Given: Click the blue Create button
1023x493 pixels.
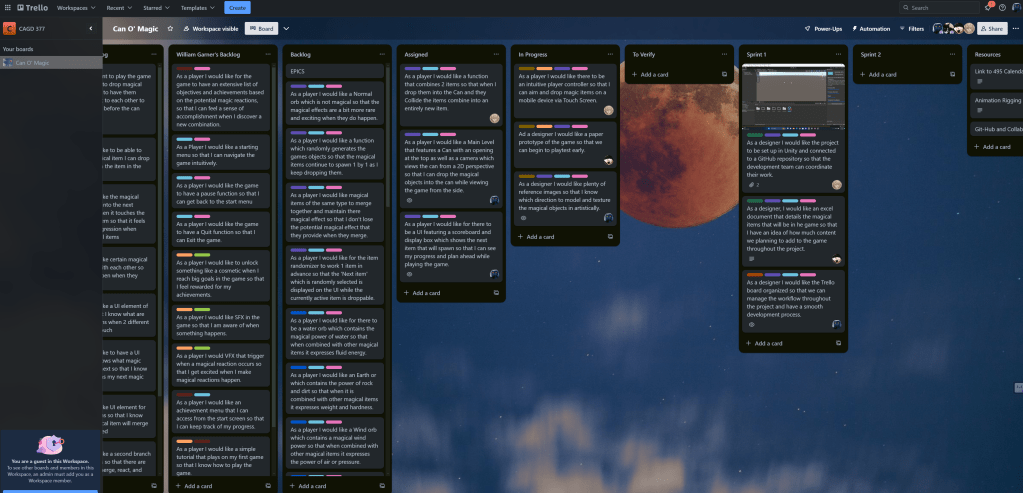Looking at the screenshot, I should pos(237,7).
